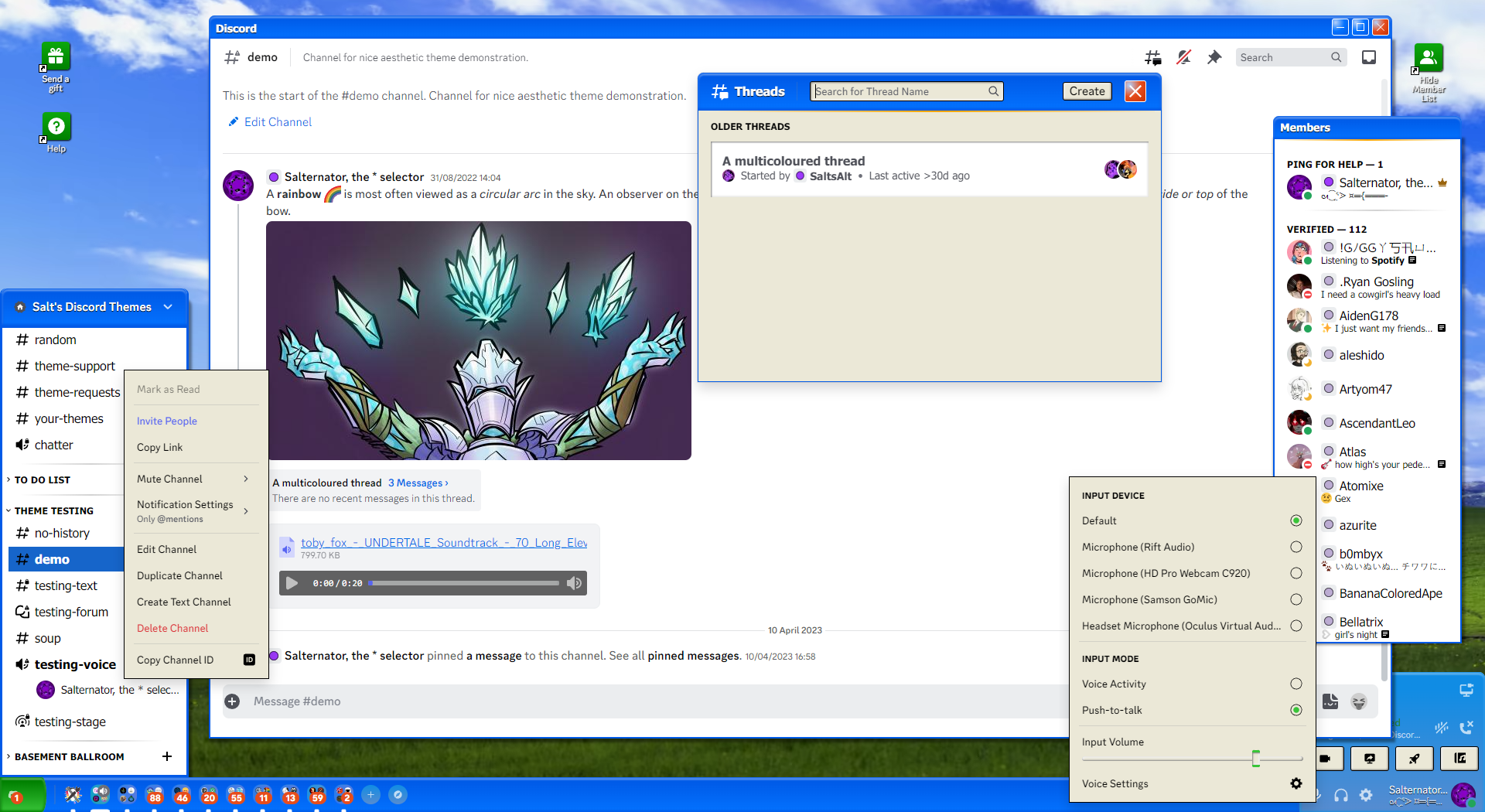Open Explore Discoverable Servers compass icon
This screenshot has width=1485, height=812.
coord(398,795)
